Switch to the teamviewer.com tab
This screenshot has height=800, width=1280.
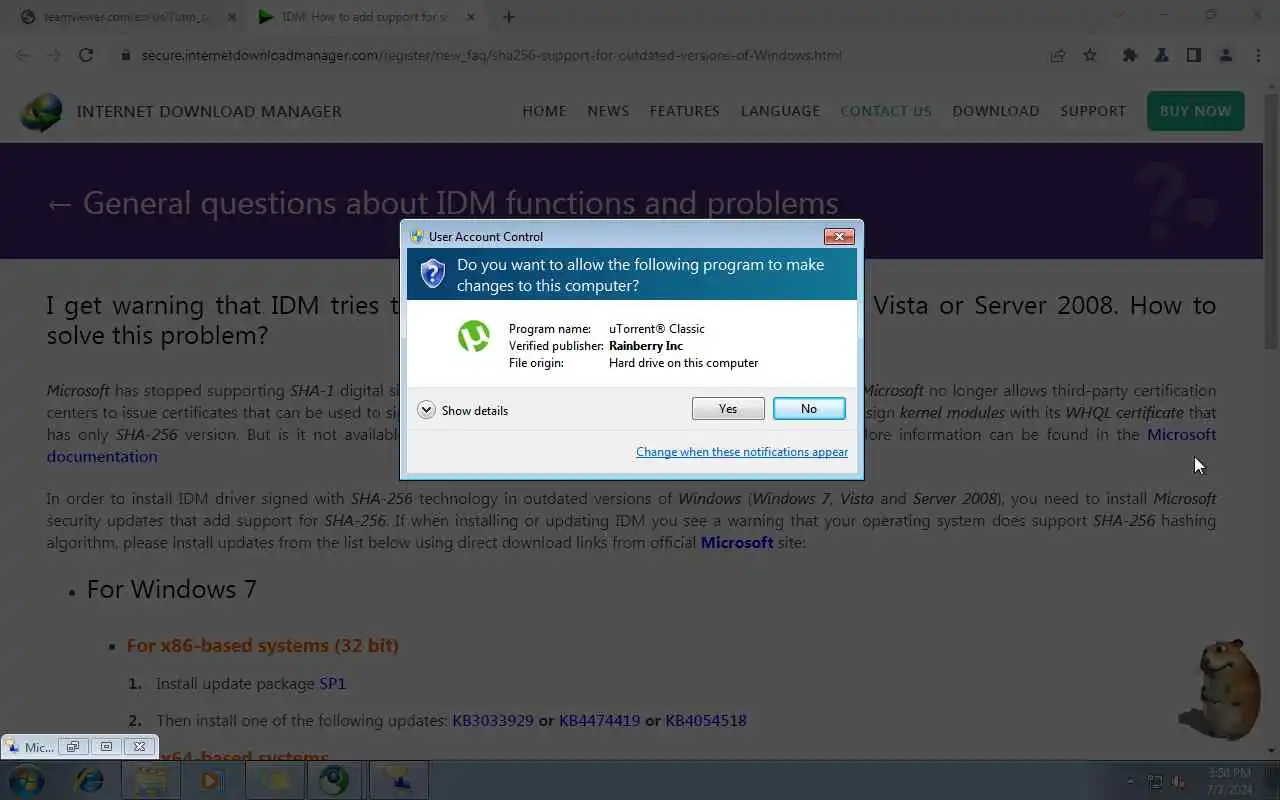(127, 17)
